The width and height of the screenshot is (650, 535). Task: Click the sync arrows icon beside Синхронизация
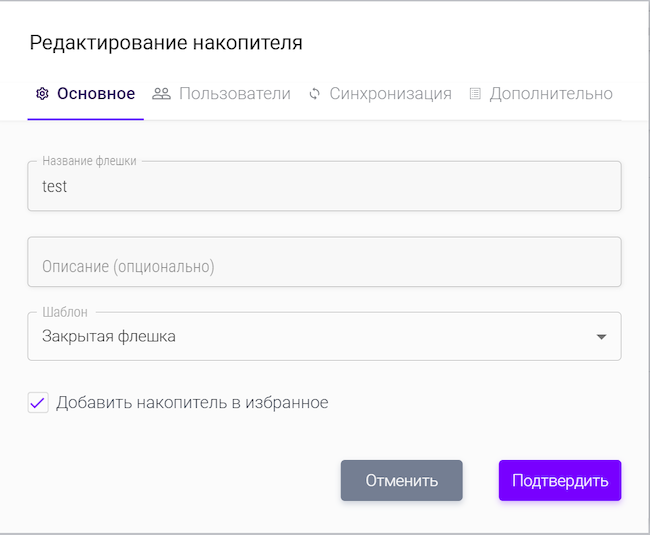point(314,94)
